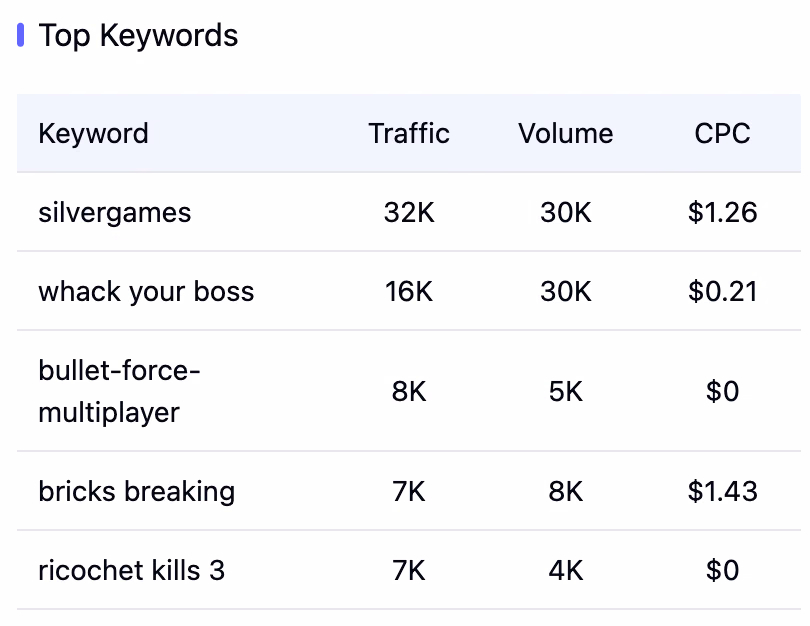Click the Top Keywords heading
Viewport: 810px width, 626px height.
pyautogui.click(x=138, y=36)
